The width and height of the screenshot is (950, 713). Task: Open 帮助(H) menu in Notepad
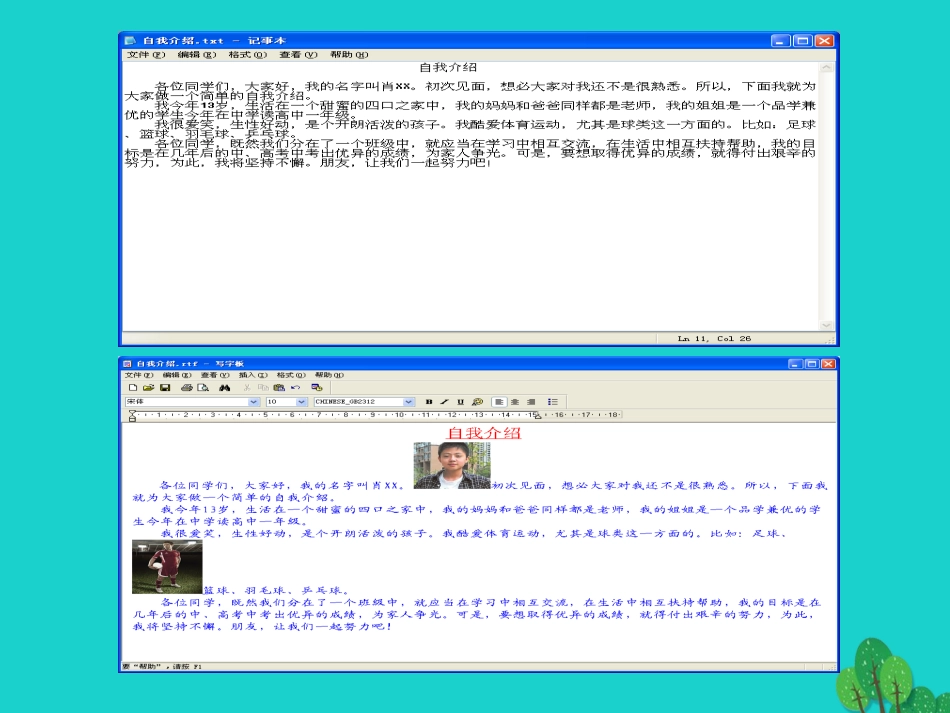click(x=349, y=55)
